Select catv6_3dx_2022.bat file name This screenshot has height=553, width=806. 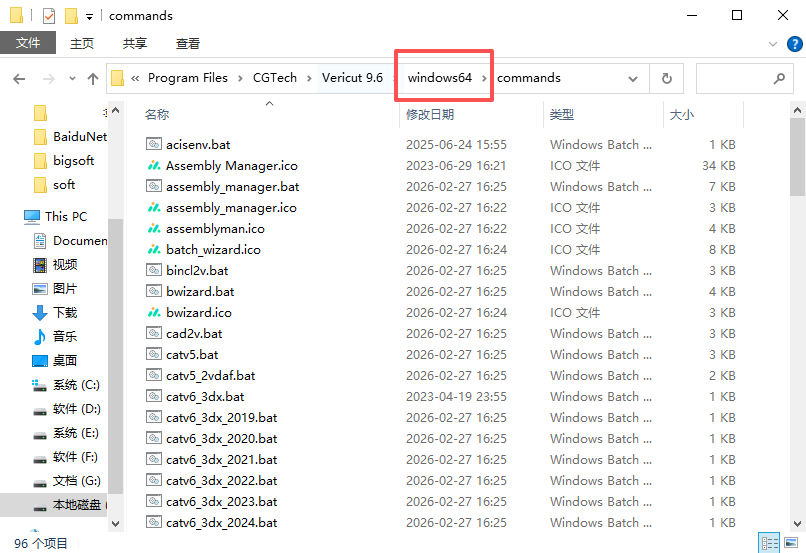click(222, 481)
